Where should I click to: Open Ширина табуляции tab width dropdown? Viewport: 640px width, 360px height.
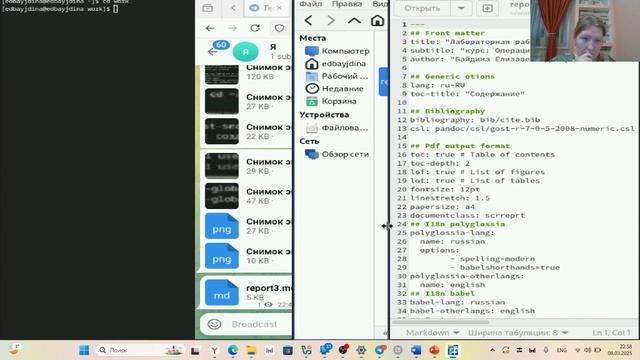point(518,333)
